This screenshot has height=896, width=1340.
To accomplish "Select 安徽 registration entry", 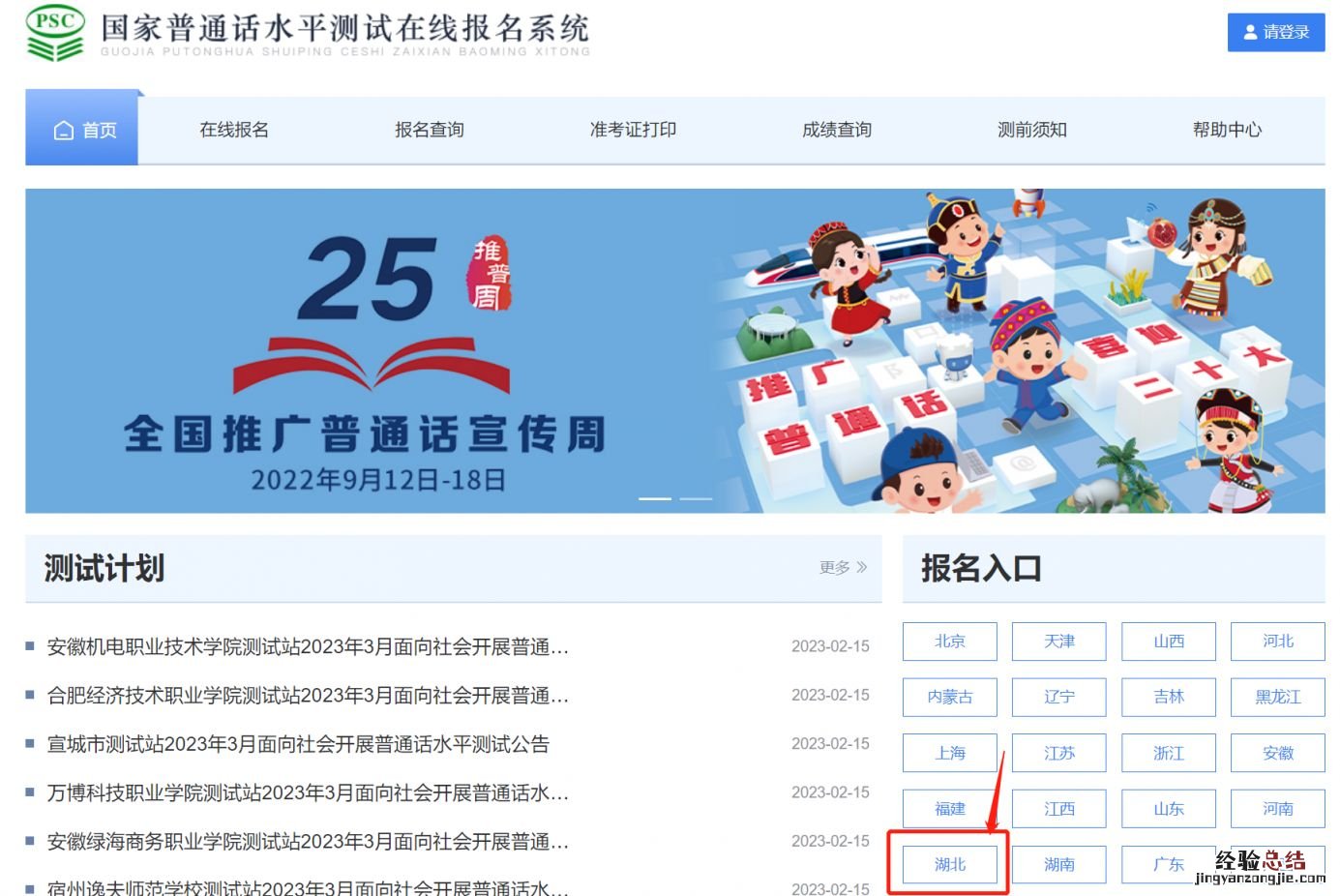I will [x=1278, y=753].
